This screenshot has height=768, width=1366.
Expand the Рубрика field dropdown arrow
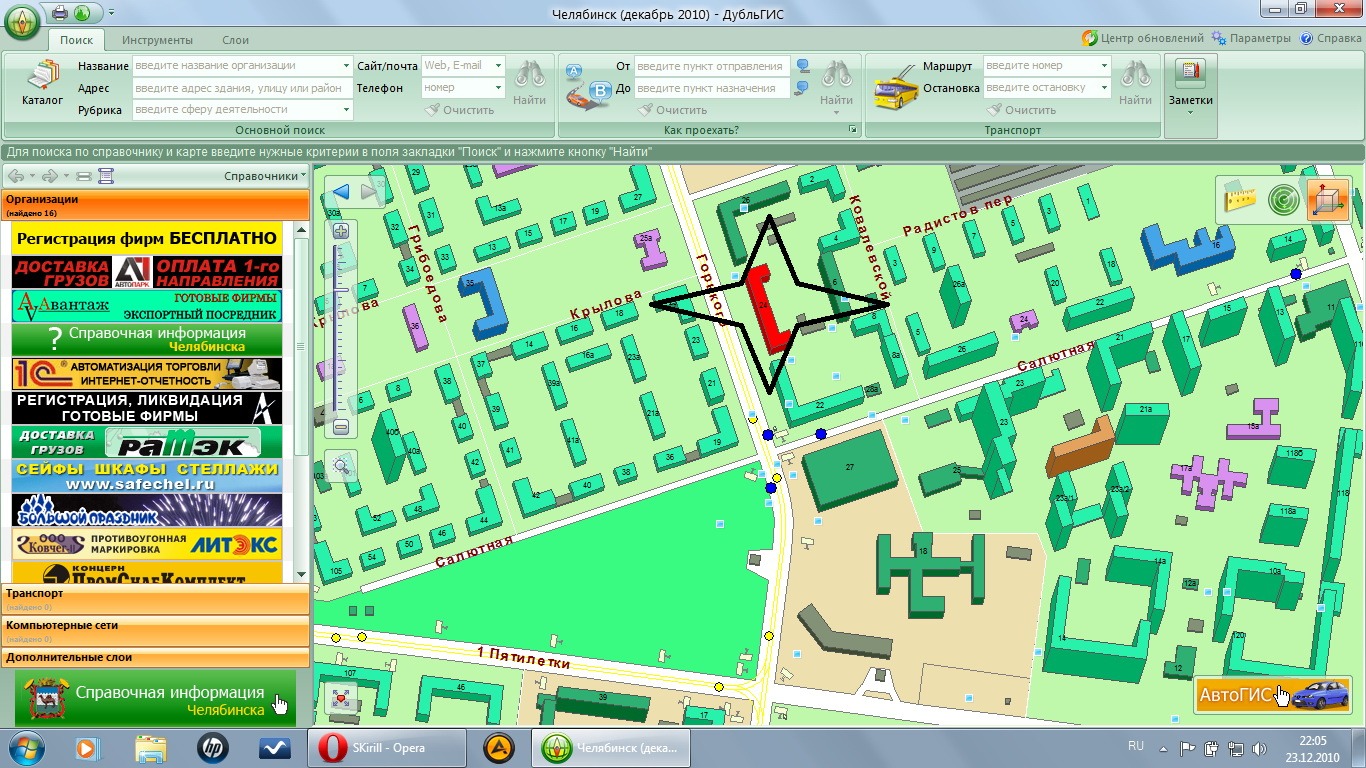346,110
